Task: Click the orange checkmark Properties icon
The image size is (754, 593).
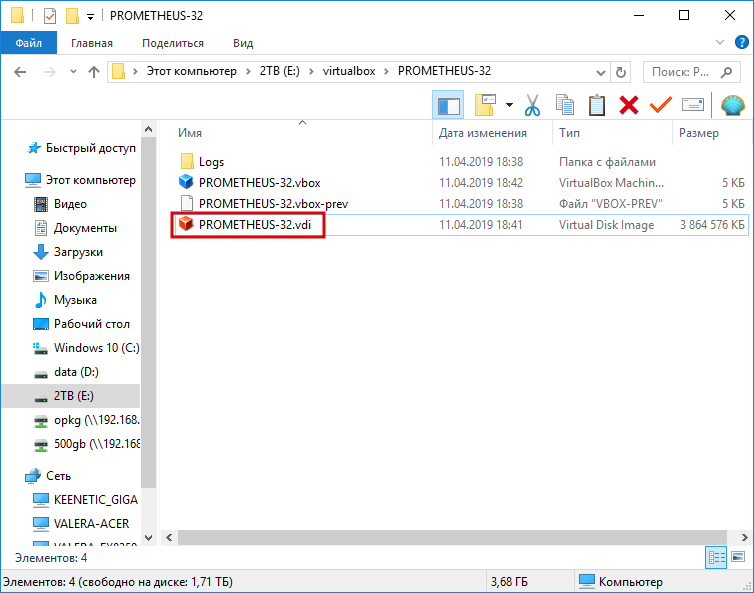Action: pos(661,104)
